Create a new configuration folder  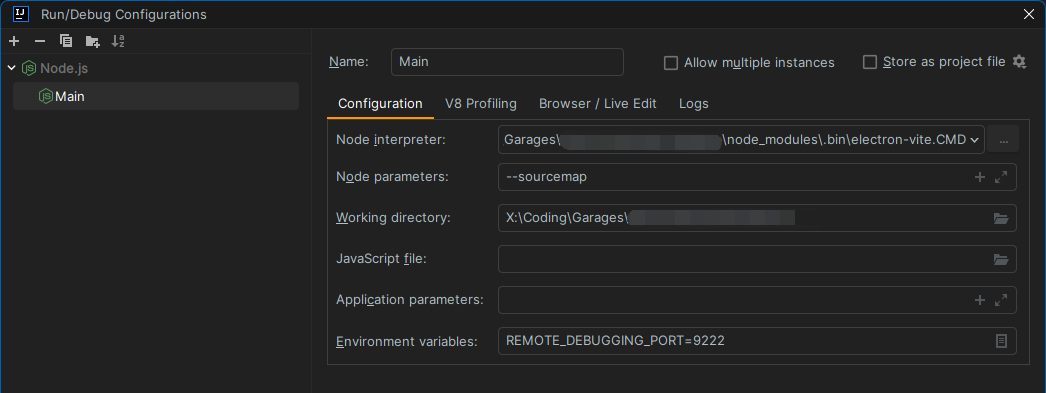[93, 41]
